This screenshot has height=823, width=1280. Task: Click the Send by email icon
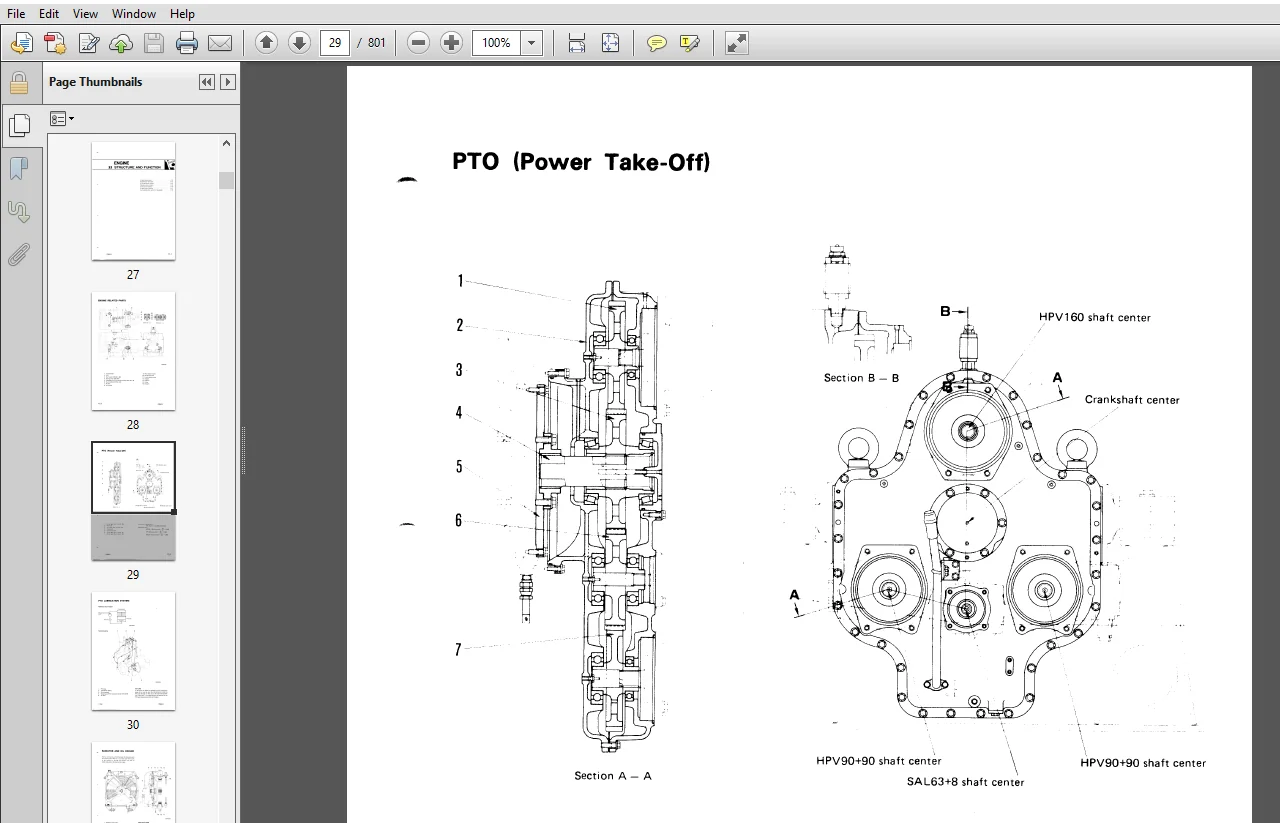(220, 43)
